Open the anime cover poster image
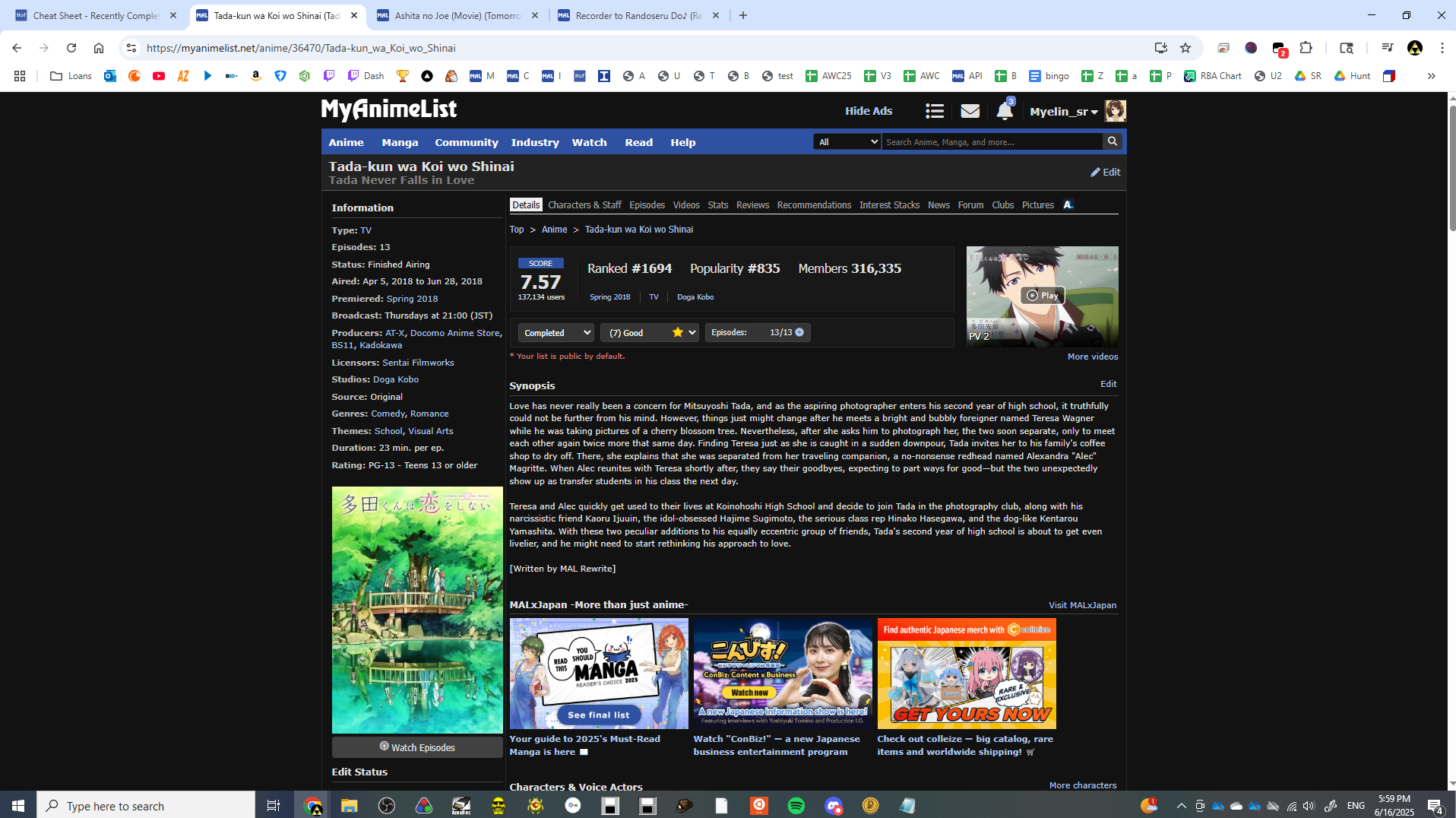The image size is (1456, 818). [417, 610]
